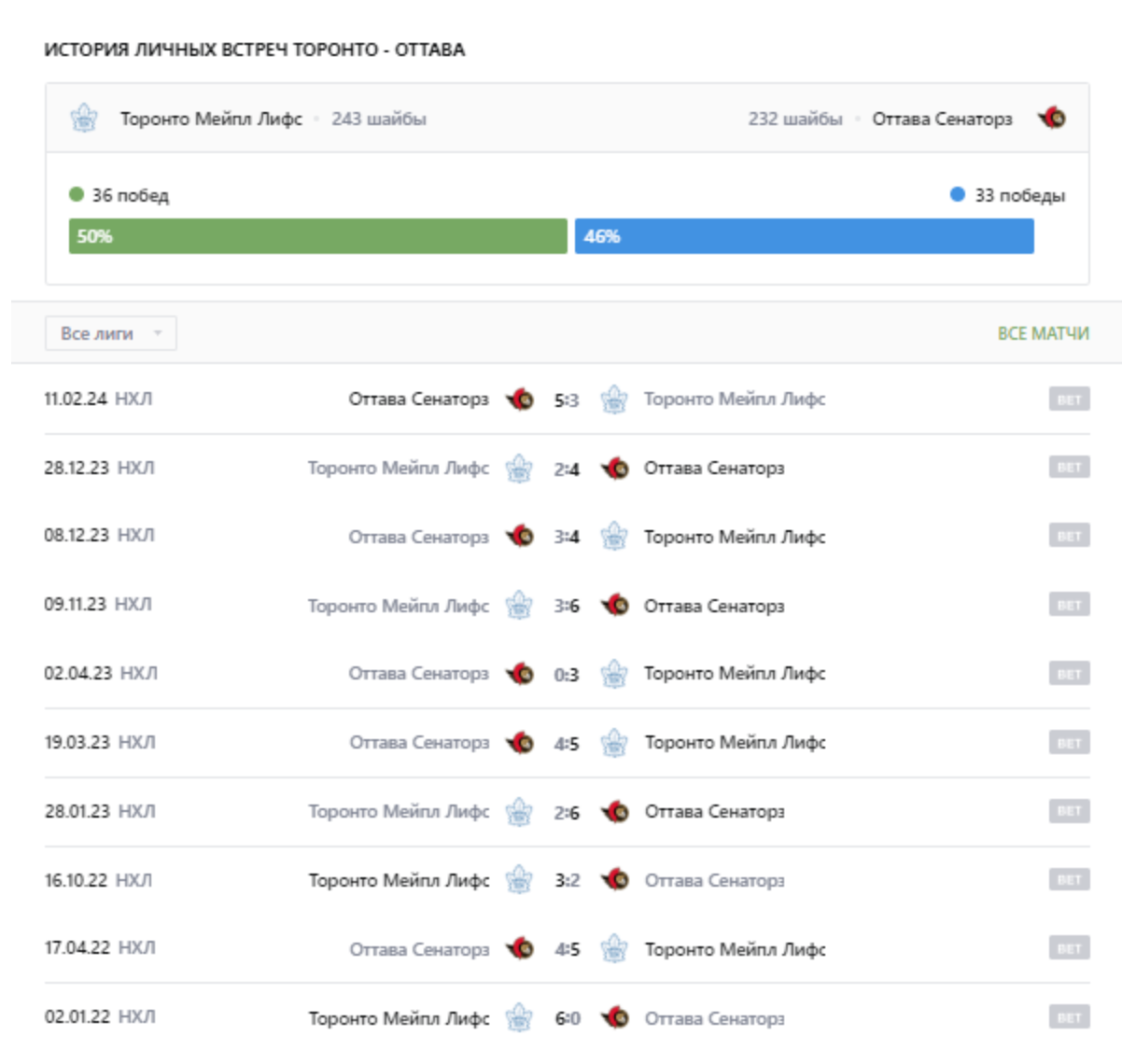Click Toronto logo in 16.10.22 match row
Screen dimensions: 1122x1064
[x=519, y=880]
